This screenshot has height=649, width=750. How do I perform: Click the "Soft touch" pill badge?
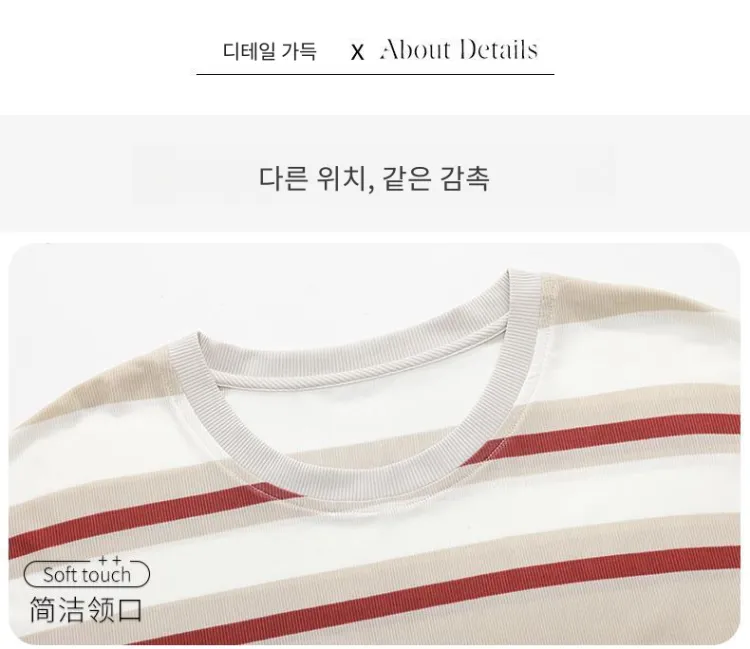coord(87,574)
